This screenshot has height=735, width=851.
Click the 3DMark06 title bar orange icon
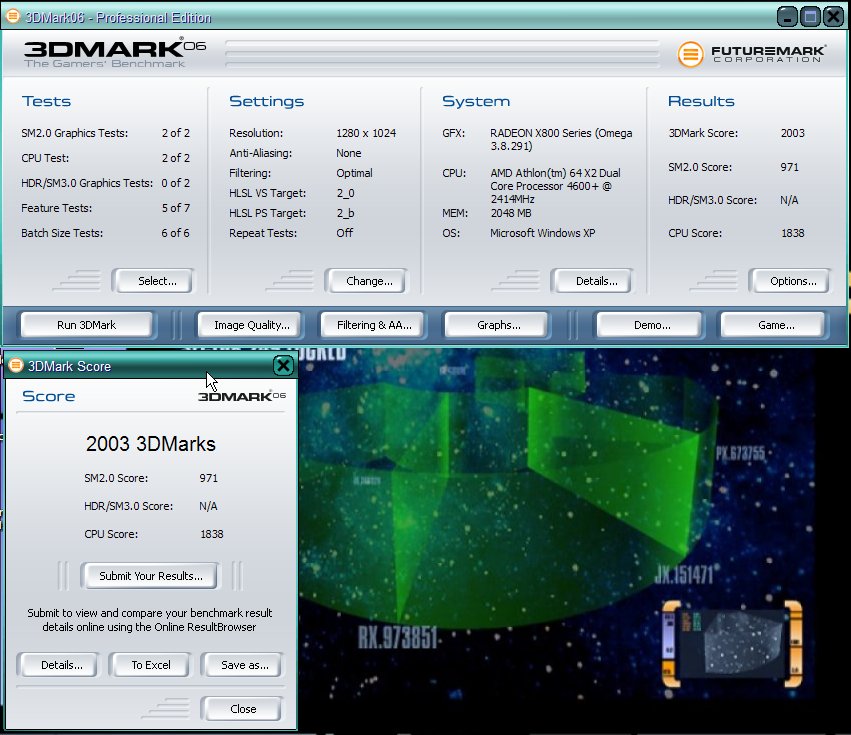point(13,16)
